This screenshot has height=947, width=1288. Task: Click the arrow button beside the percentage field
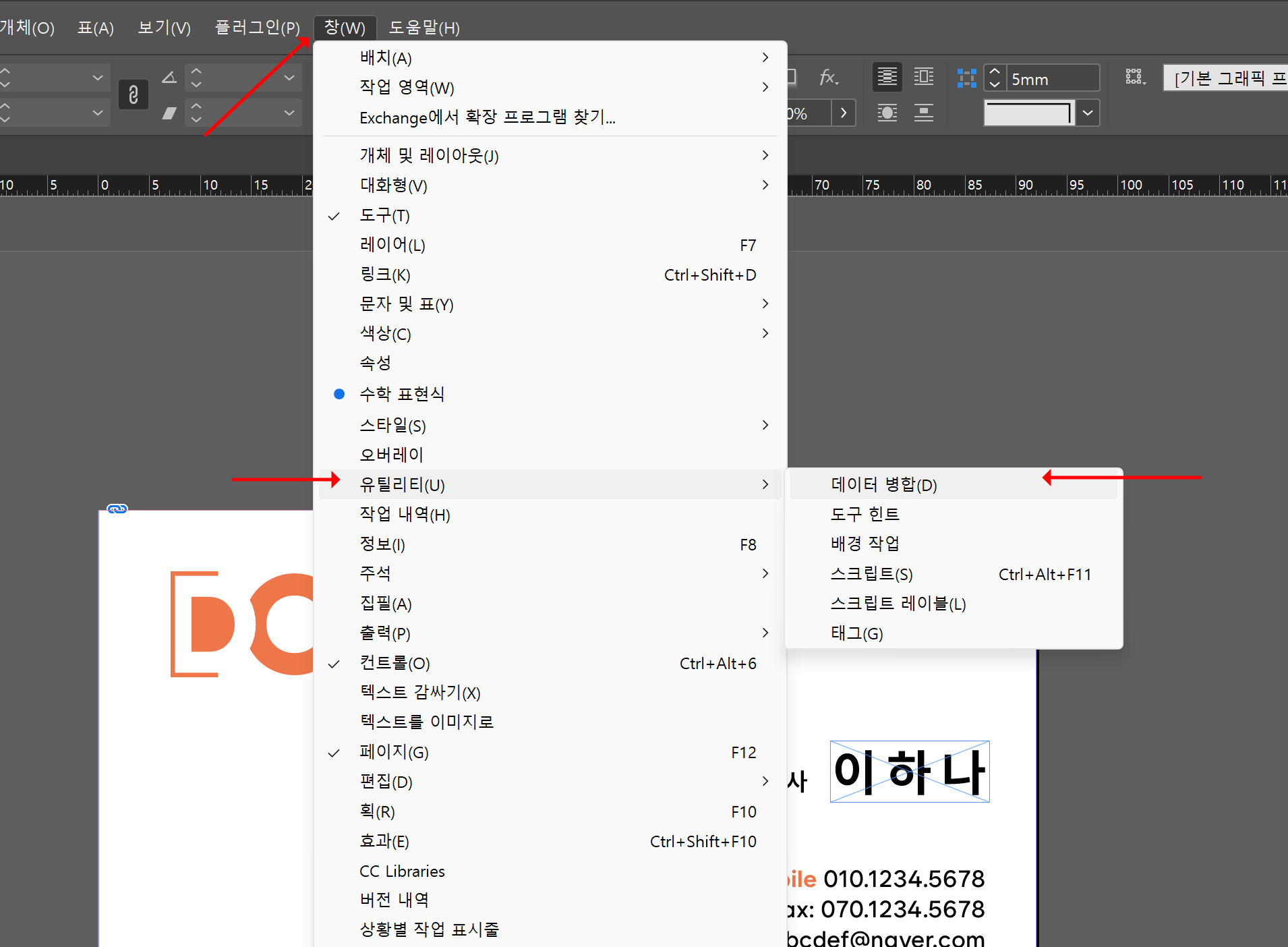coord(845,113)
